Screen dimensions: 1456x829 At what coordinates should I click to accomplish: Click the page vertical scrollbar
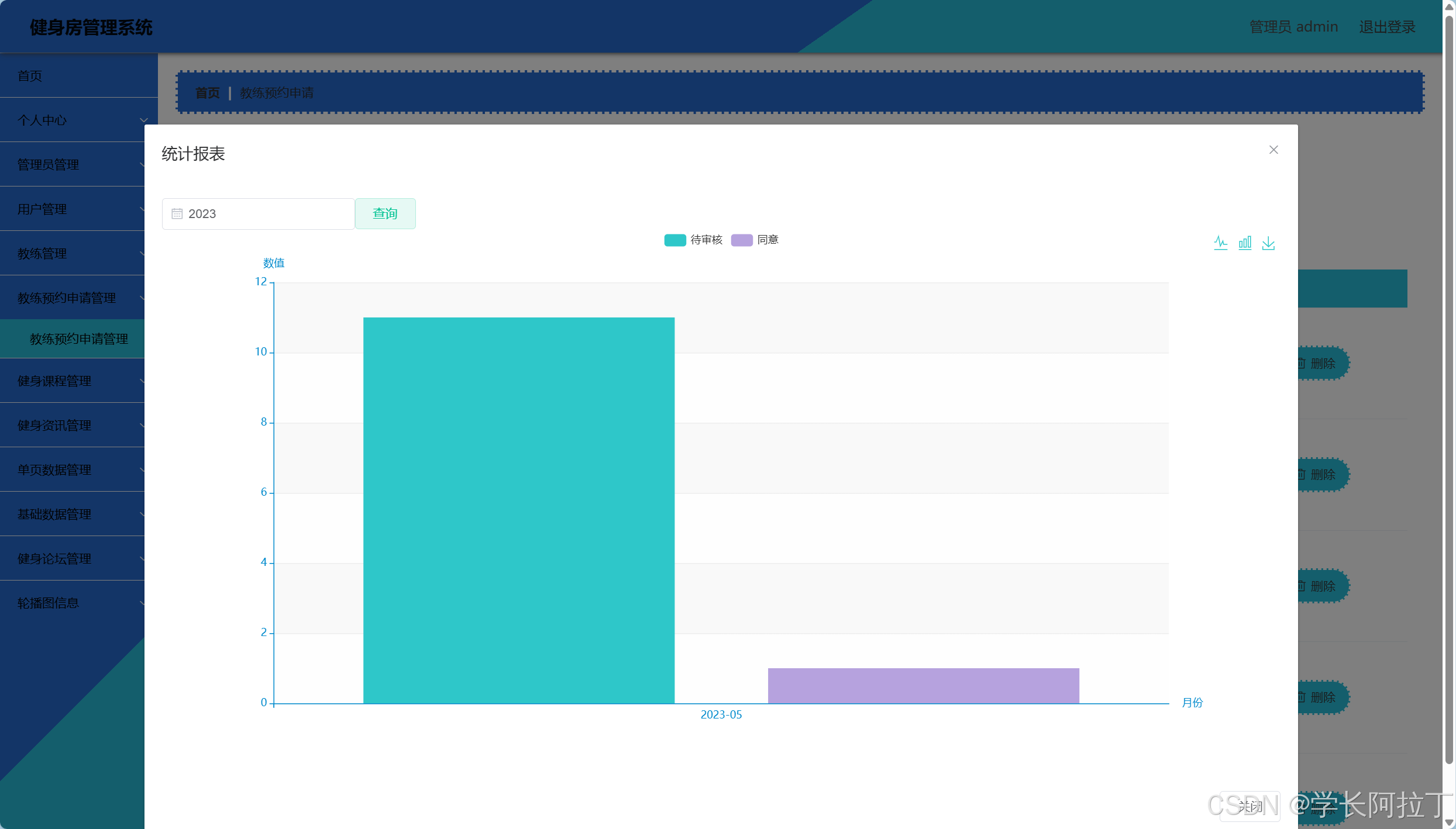(1449, 386)
